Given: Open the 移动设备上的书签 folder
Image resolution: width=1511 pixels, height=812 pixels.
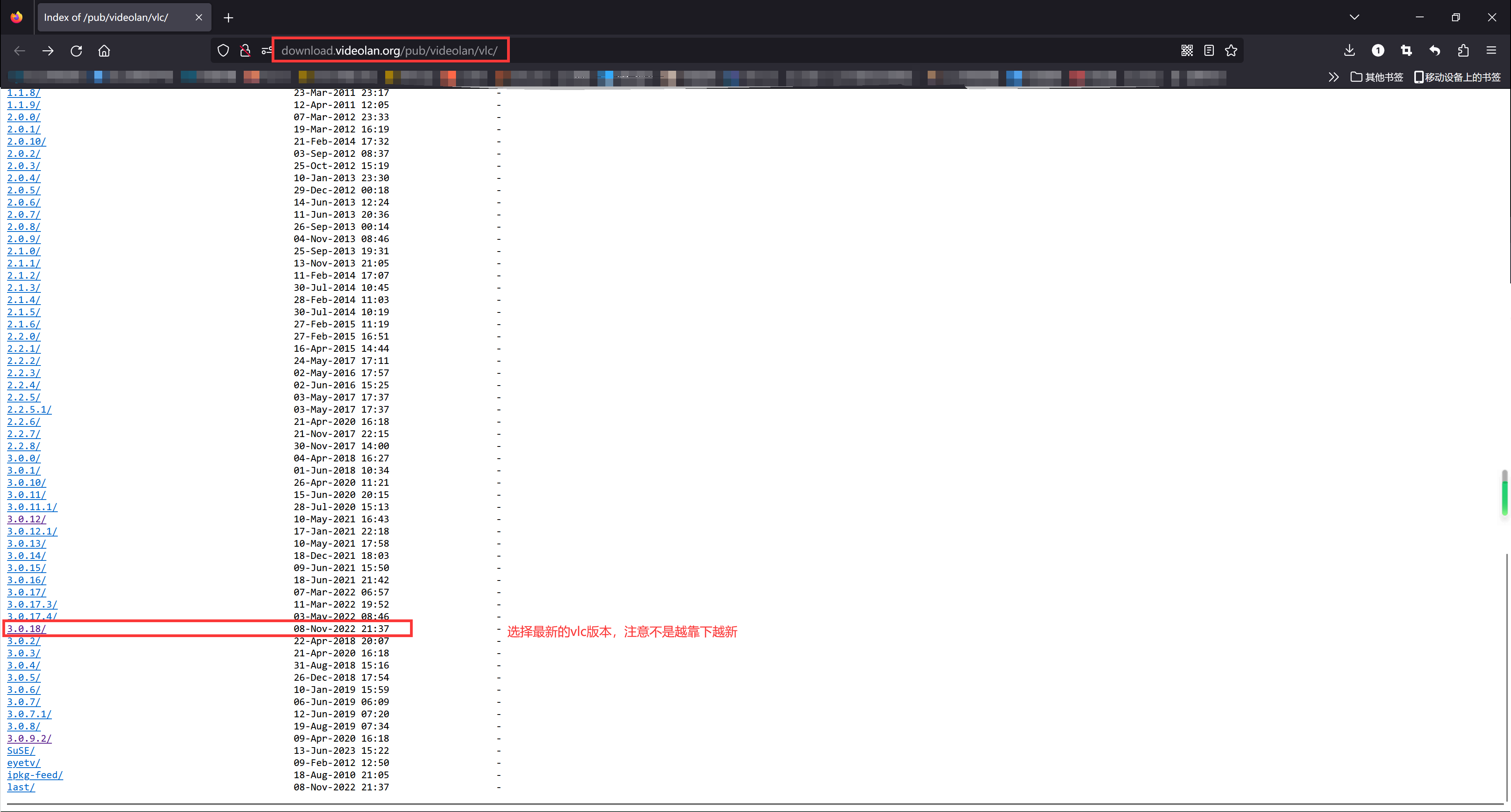Looking at the screenshot, I should pos(1457,77).
